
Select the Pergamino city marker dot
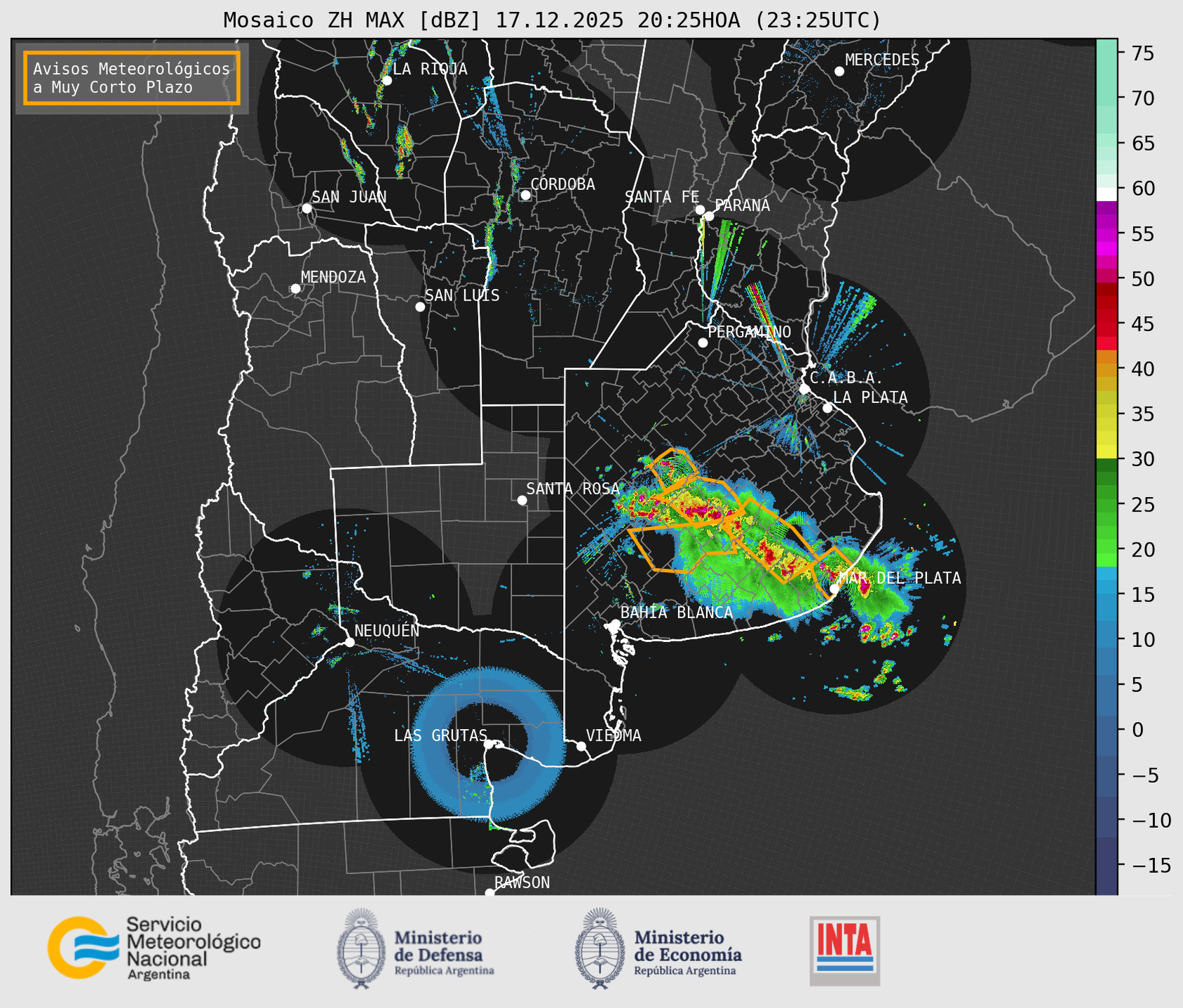coord(703,343)
